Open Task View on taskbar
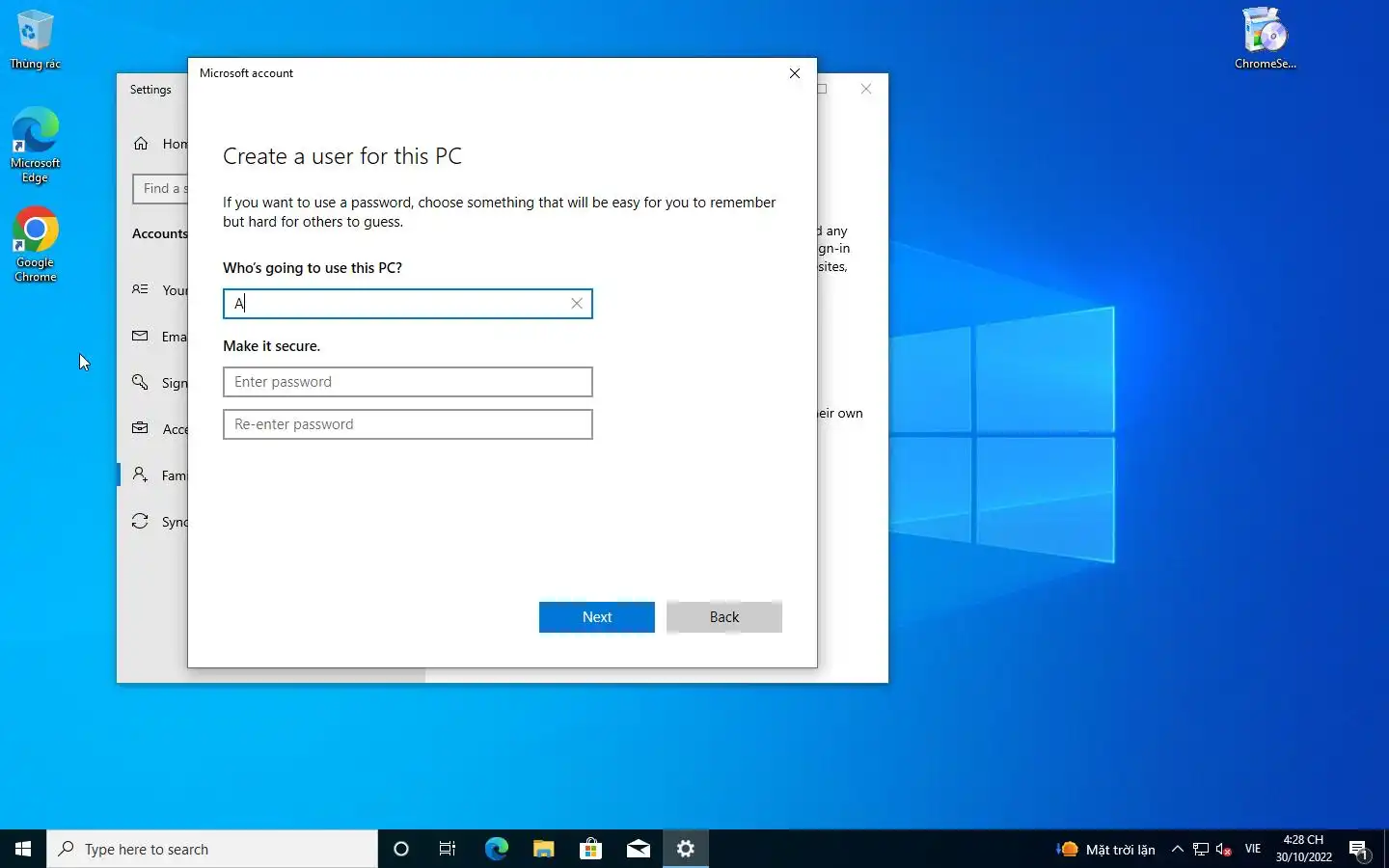 pyautogui.click(x=448, y=849)
